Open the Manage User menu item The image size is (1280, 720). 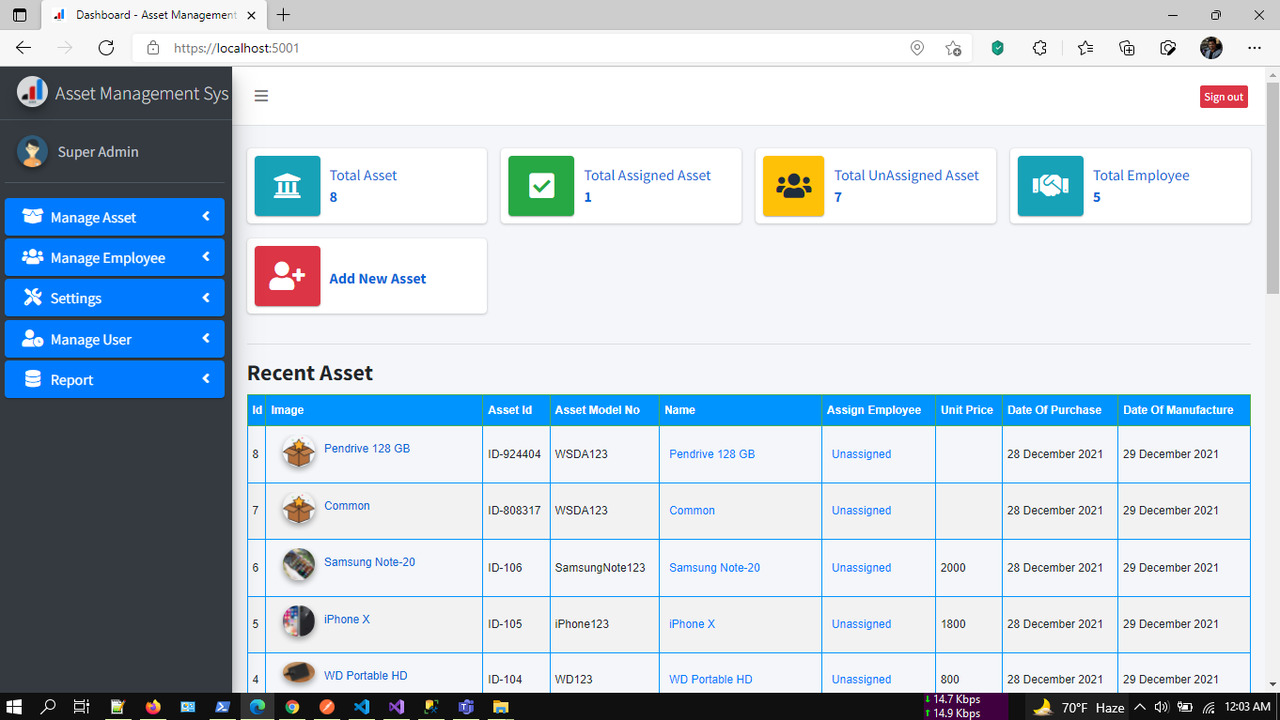114,339
